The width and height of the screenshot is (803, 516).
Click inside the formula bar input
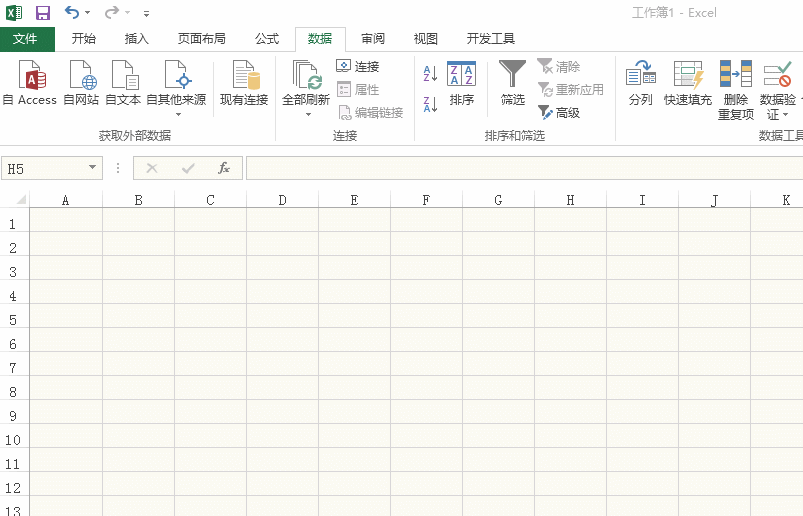pos(524,168)
